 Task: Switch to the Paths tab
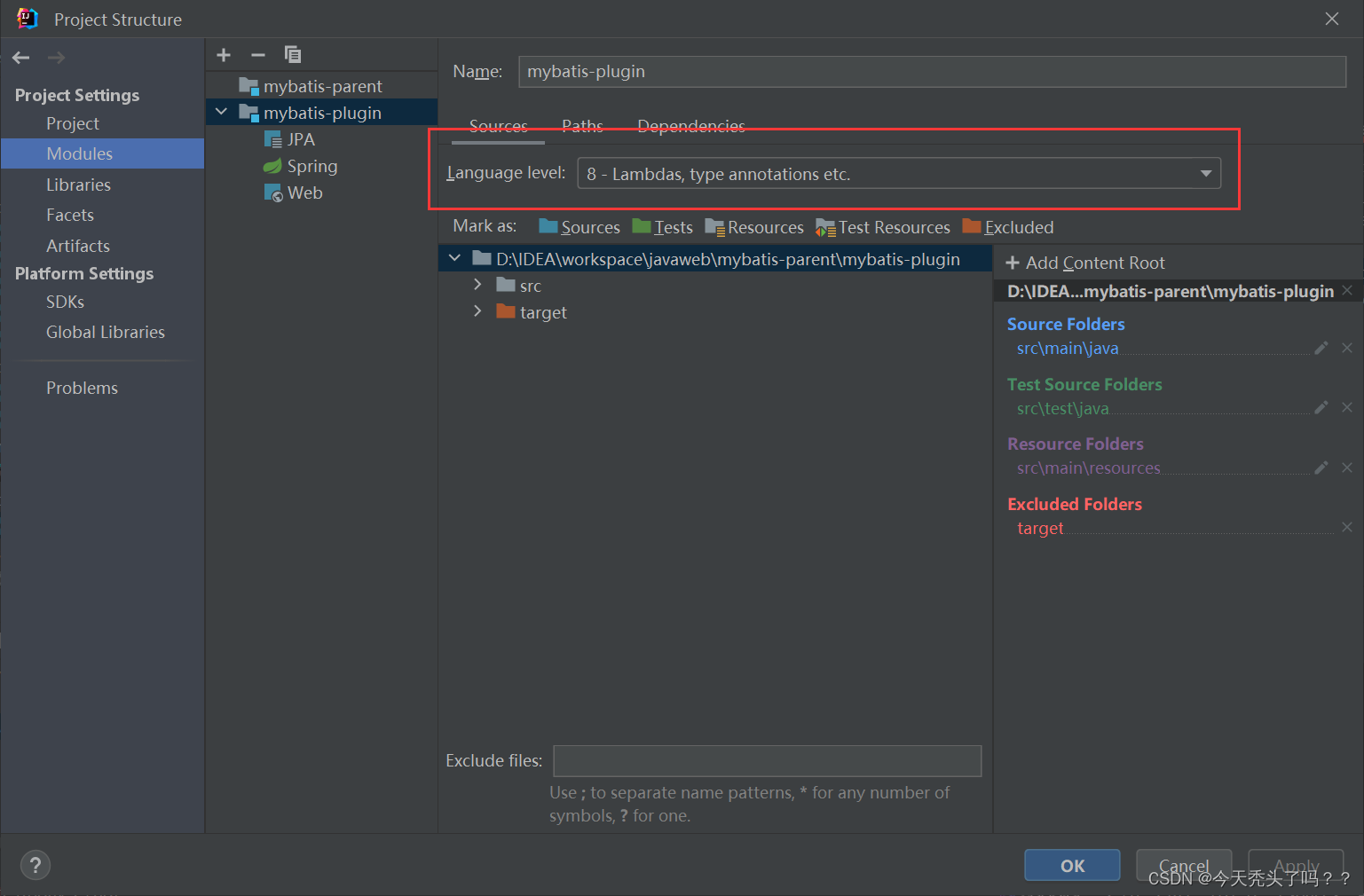tap(582, 126)
